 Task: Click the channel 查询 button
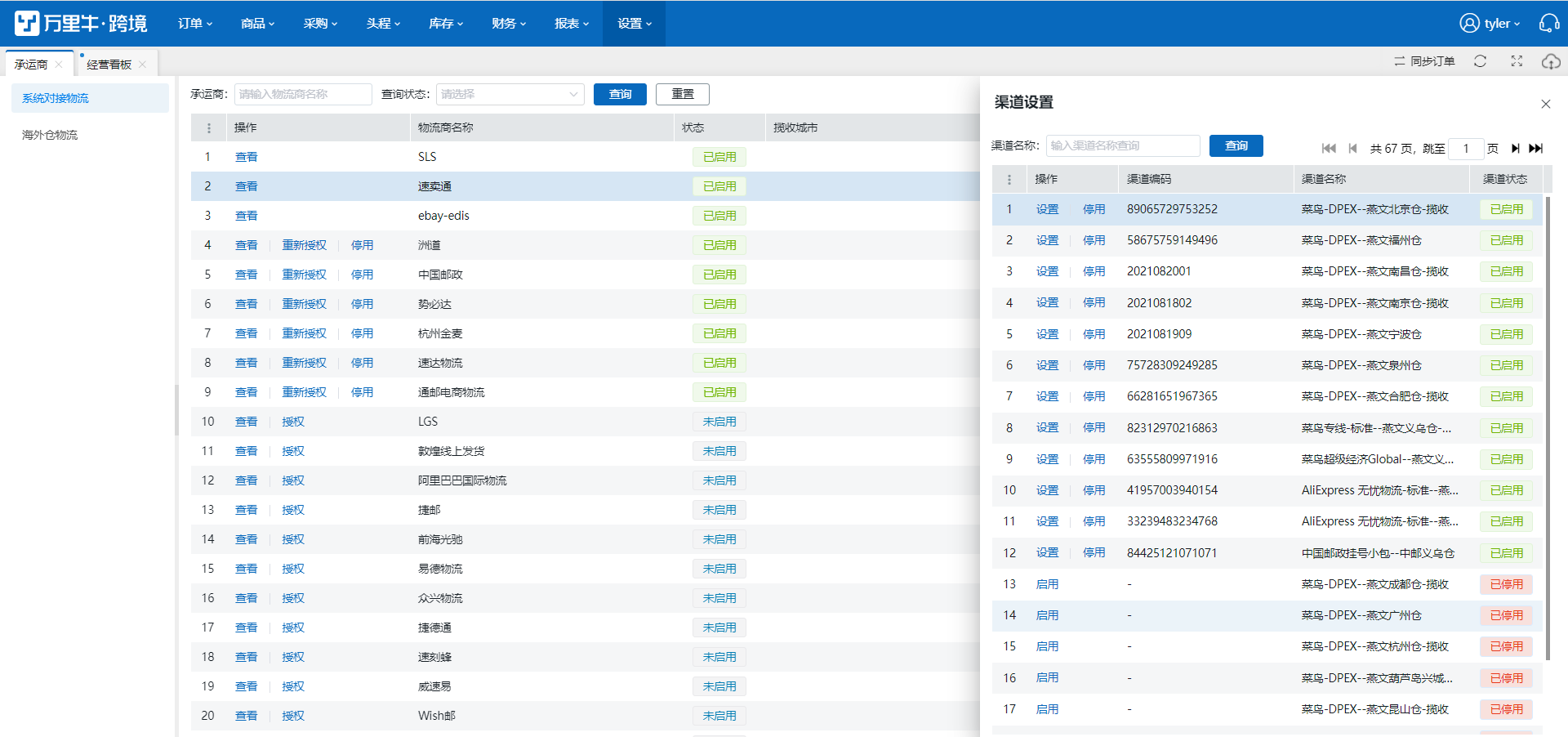[x=1236, y=145]
